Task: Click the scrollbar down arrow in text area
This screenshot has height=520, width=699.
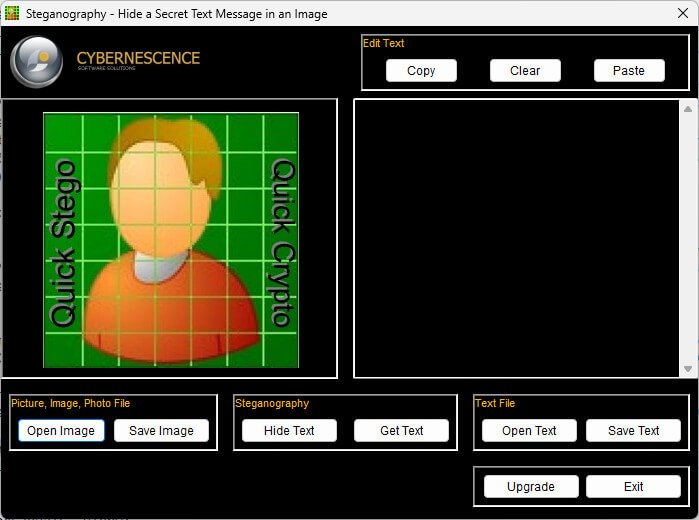Action: click(x=688, y=369)
